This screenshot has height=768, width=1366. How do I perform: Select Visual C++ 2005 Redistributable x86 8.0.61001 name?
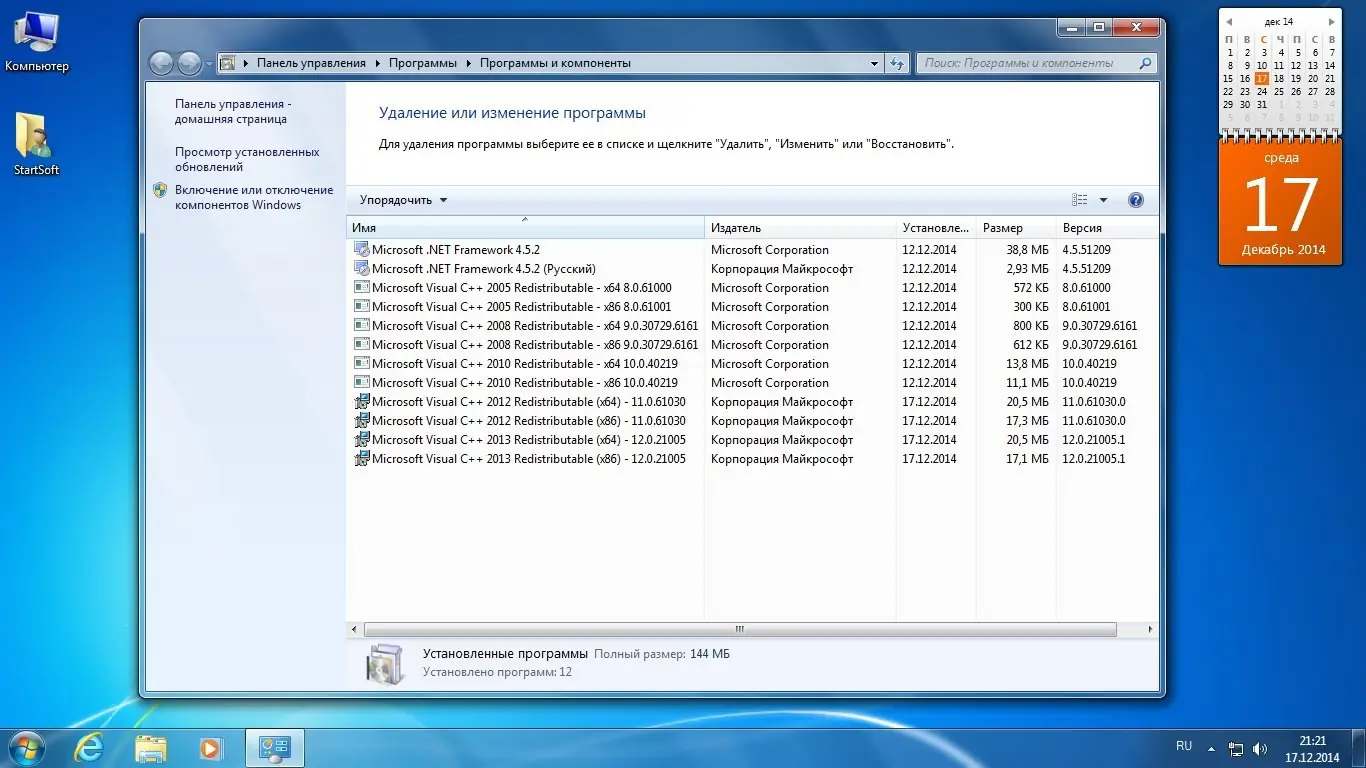(x=522, y=307)
